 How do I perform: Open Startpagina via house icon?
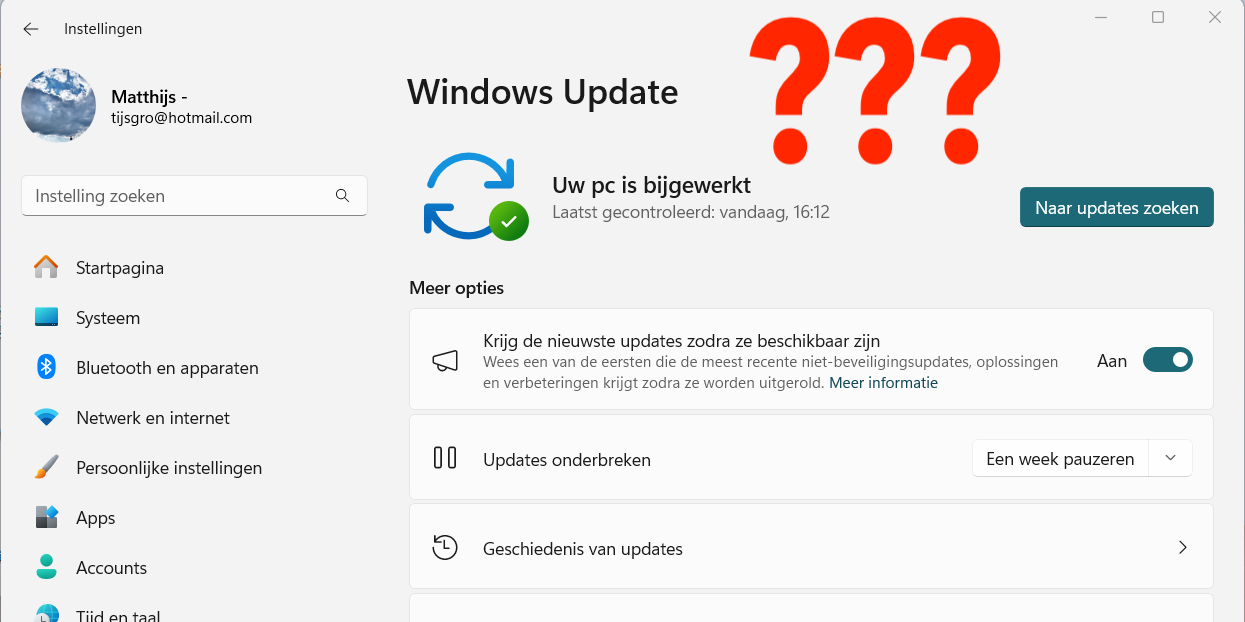pyautogui.click(x=46, y=267)
